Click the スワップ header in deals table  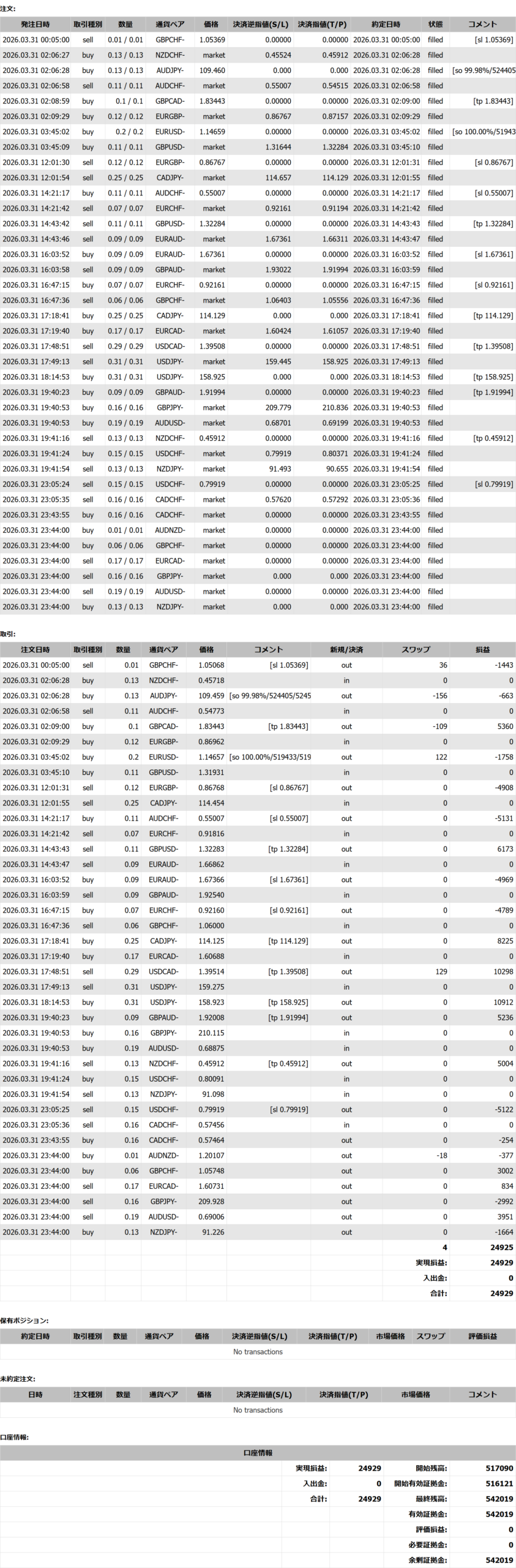416,649
